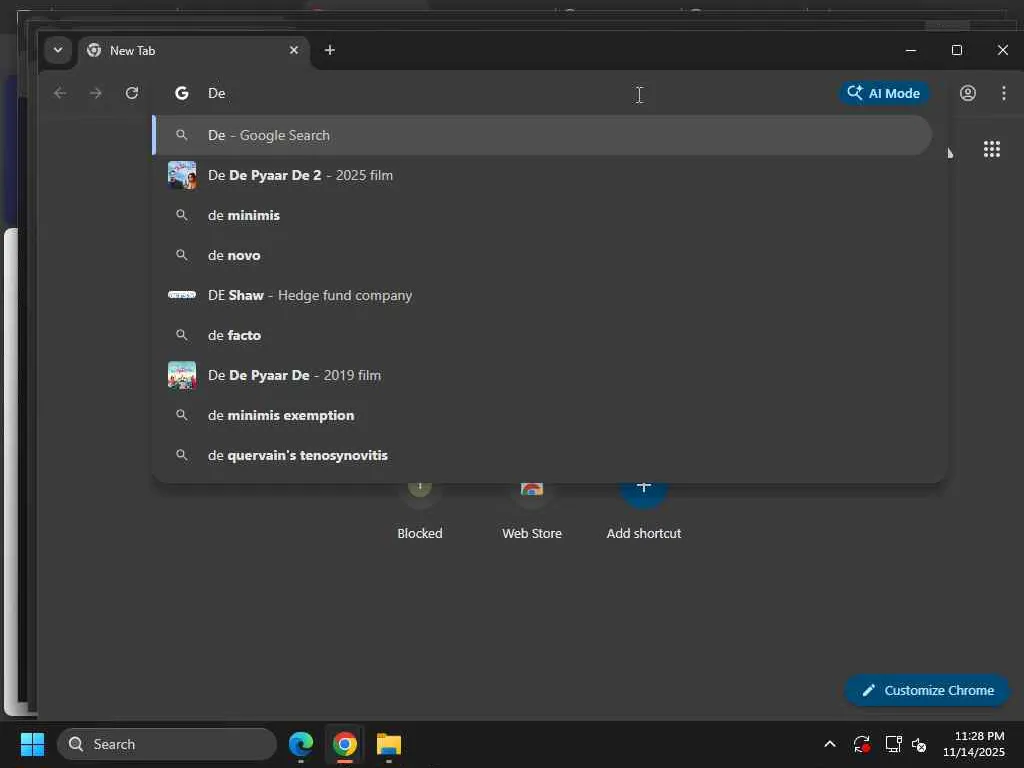Open the Chrome three-dot menu
Image resolution: width=1024 pixels, height=768 pixels.
coord(1004,93)
